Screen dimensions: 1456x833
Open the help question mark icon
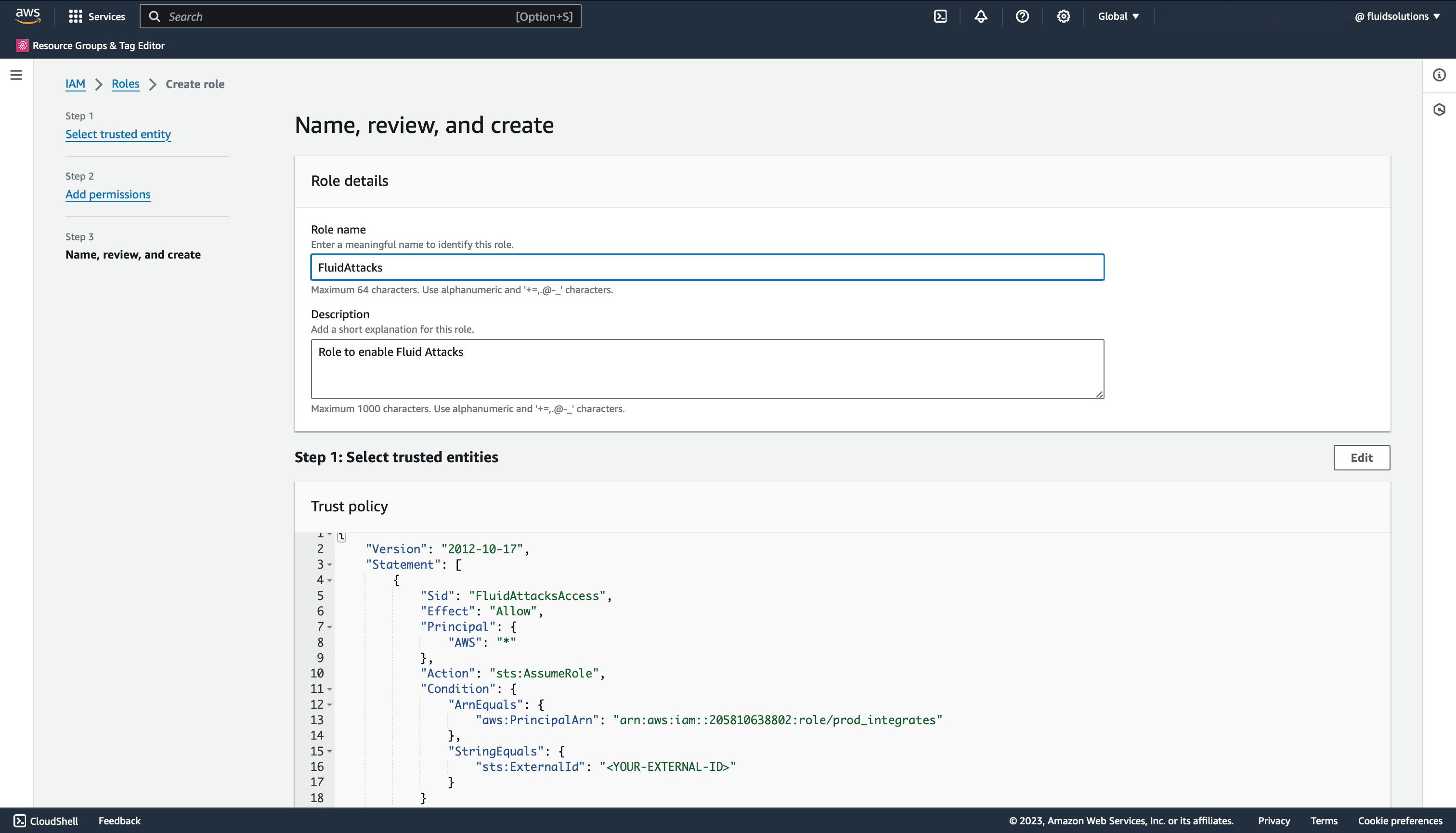tap(1022, 16)
